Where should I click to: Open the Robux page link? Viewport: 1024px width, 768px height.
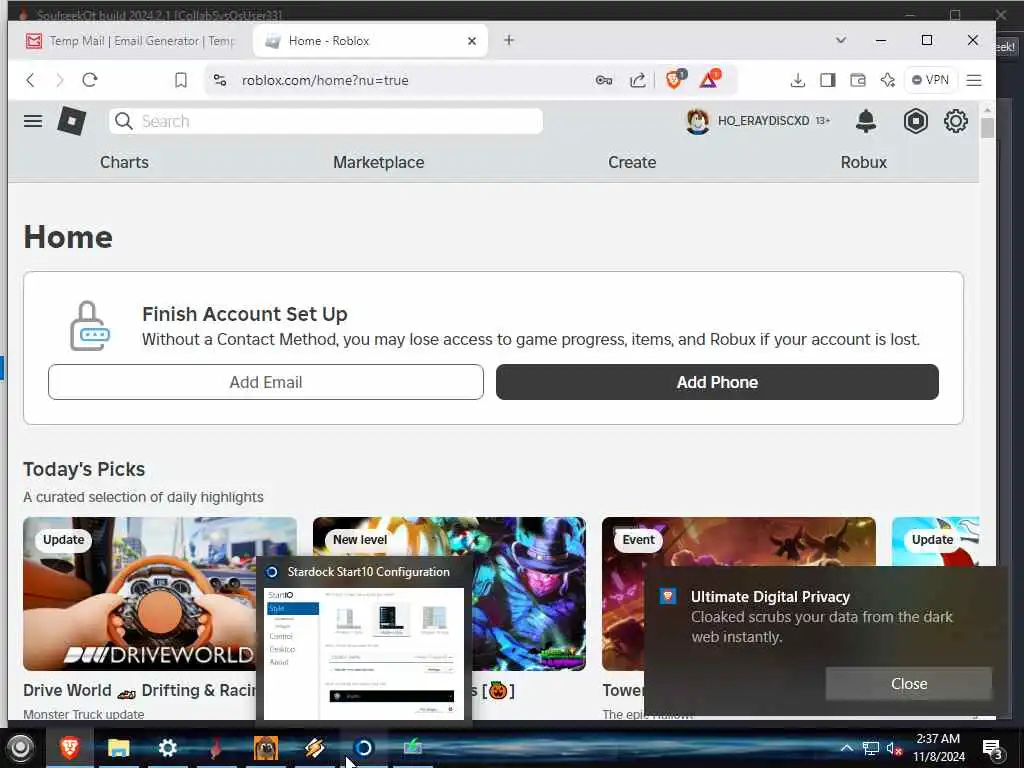click(x=863, y=162)
